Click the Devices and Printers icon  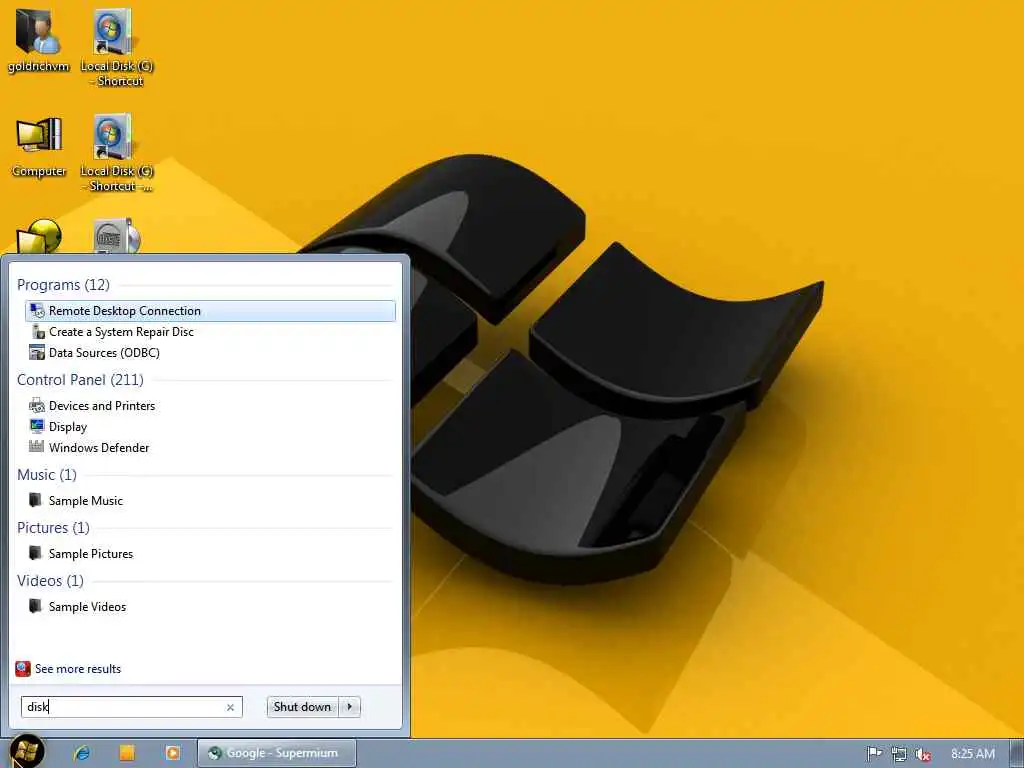(37, 406)
